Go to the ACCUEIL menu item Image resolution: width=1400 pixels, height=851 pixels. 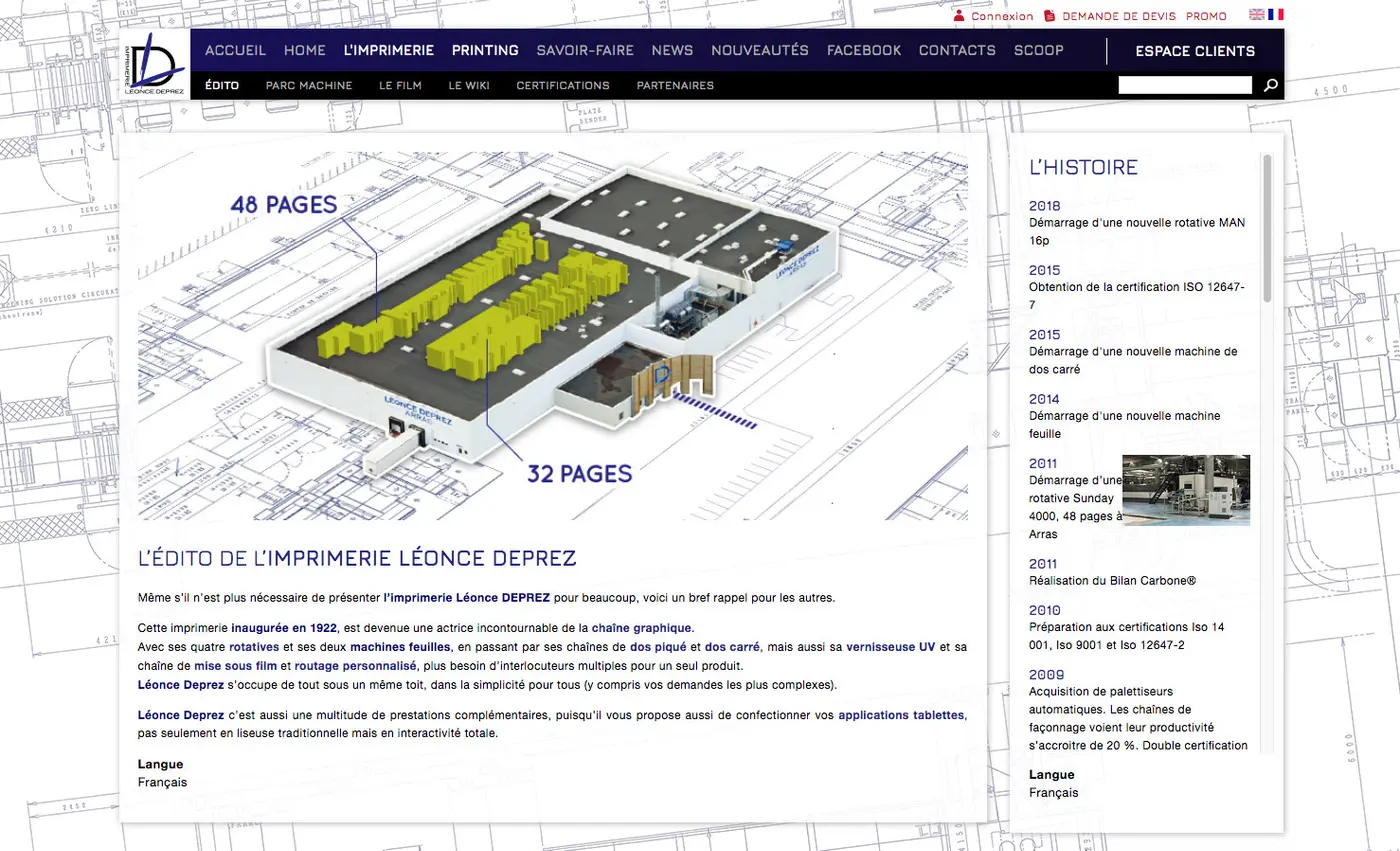click(235, 50)
